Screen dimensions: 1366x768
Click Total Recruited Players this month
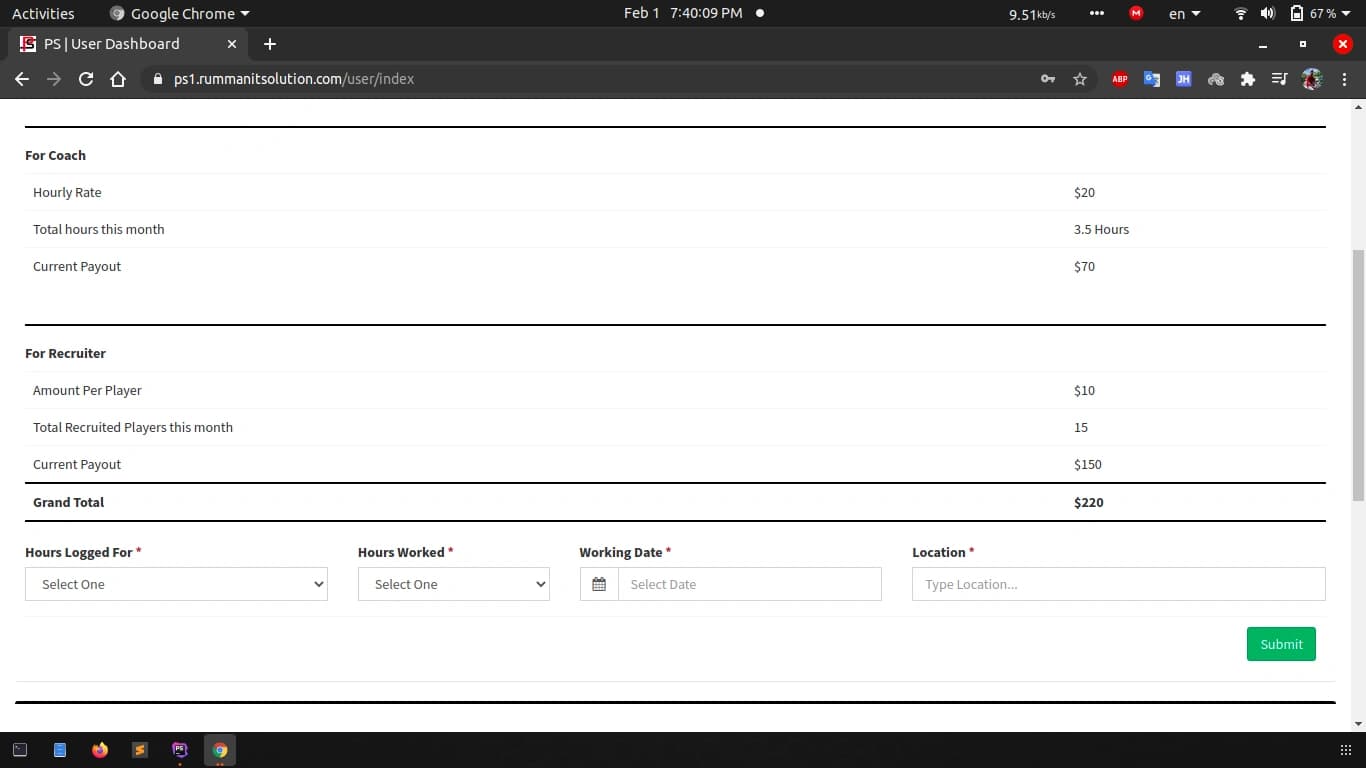coord(133,427)
